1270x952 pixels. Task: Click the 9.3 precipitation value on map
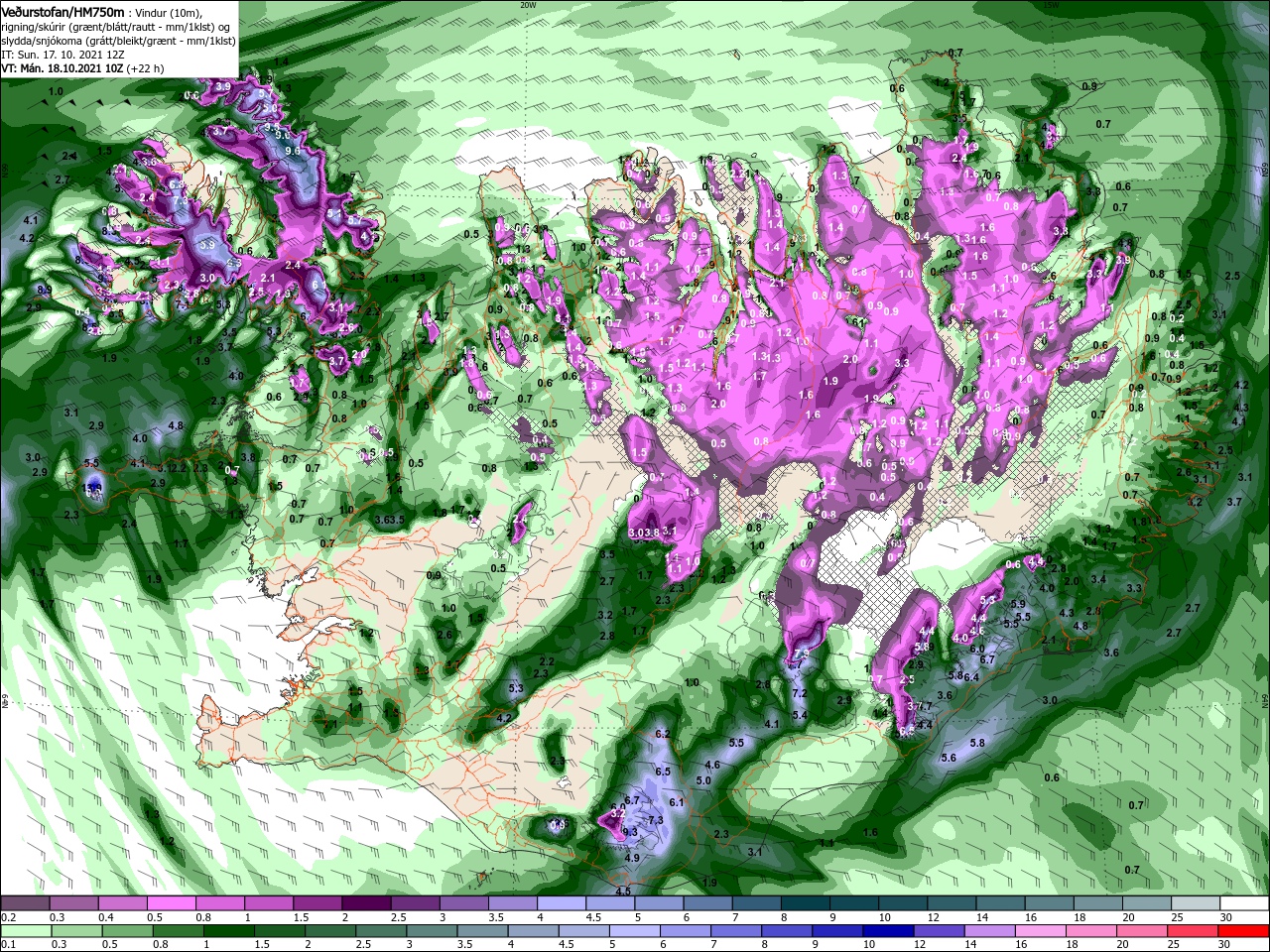(629, 831)
